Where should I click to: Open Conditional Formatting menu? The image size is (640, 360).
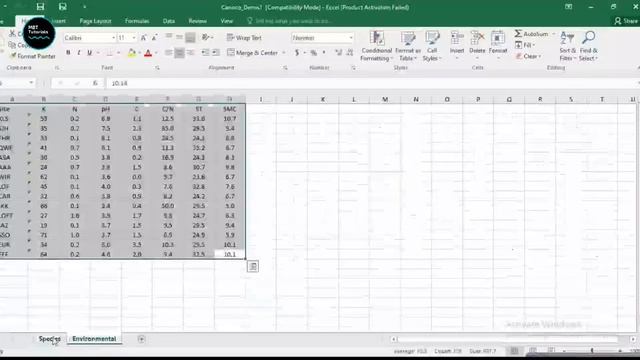376,46
